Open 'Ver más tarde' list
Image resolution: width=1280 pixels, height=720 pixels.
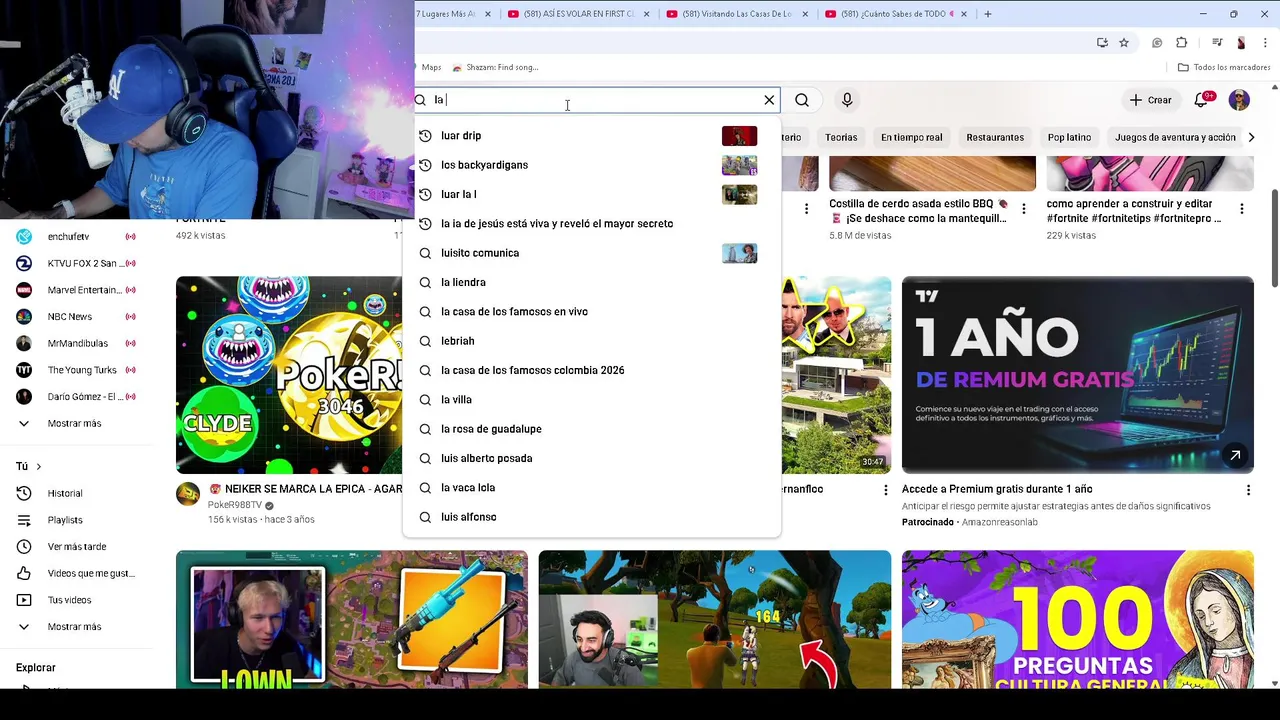pyautogui.click(x=77, y=547)
